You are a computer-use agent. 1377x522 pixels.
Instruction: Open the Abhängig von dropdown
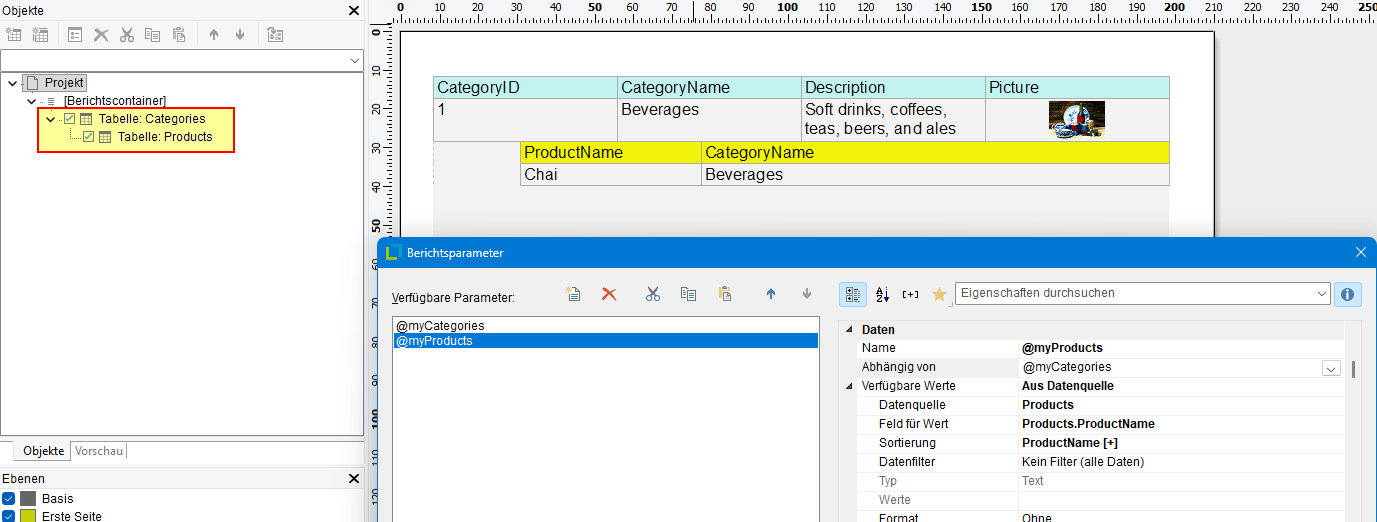point(1331,368)
